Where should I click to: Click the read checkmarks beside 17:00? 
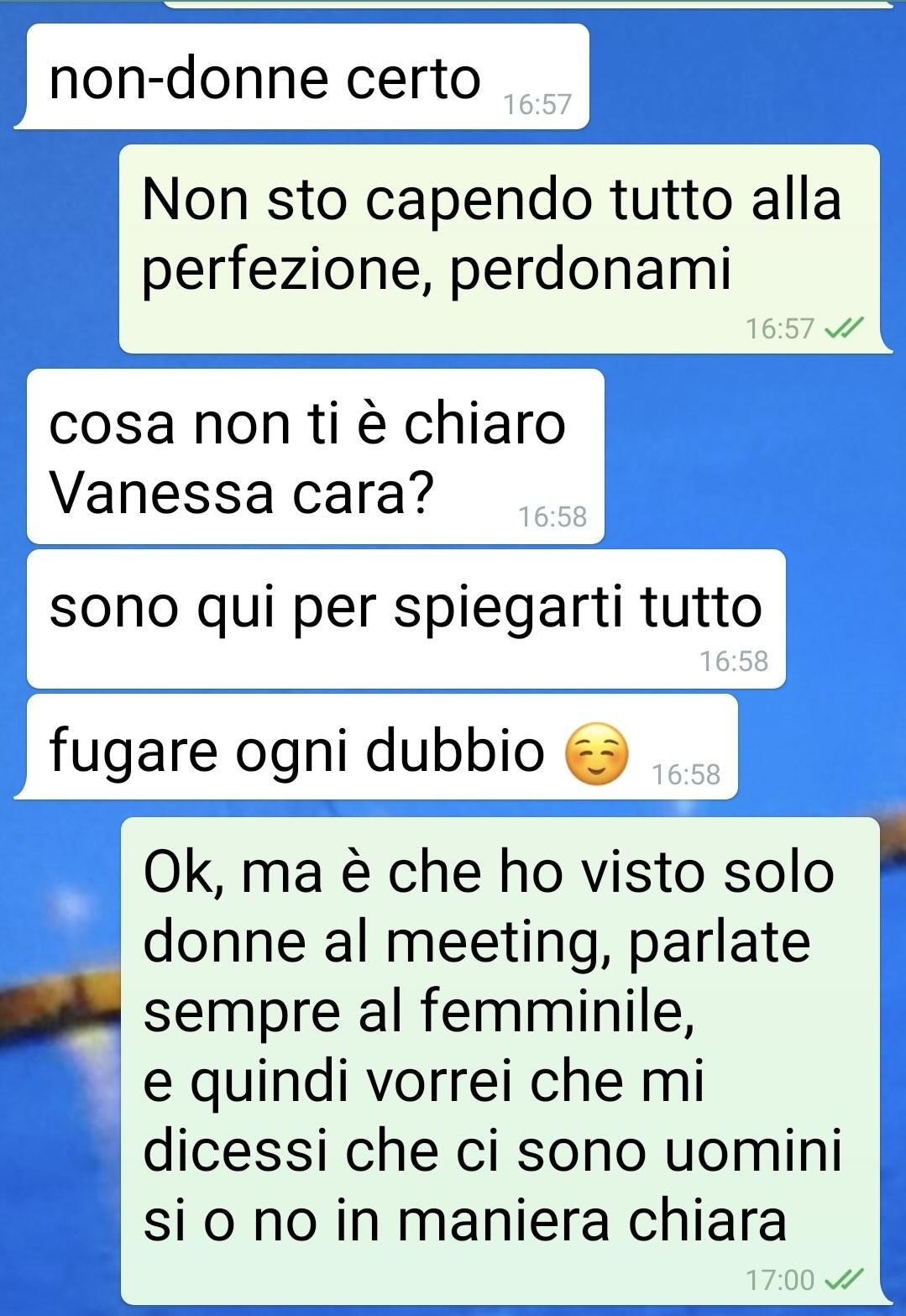[x=844, y=1280]
